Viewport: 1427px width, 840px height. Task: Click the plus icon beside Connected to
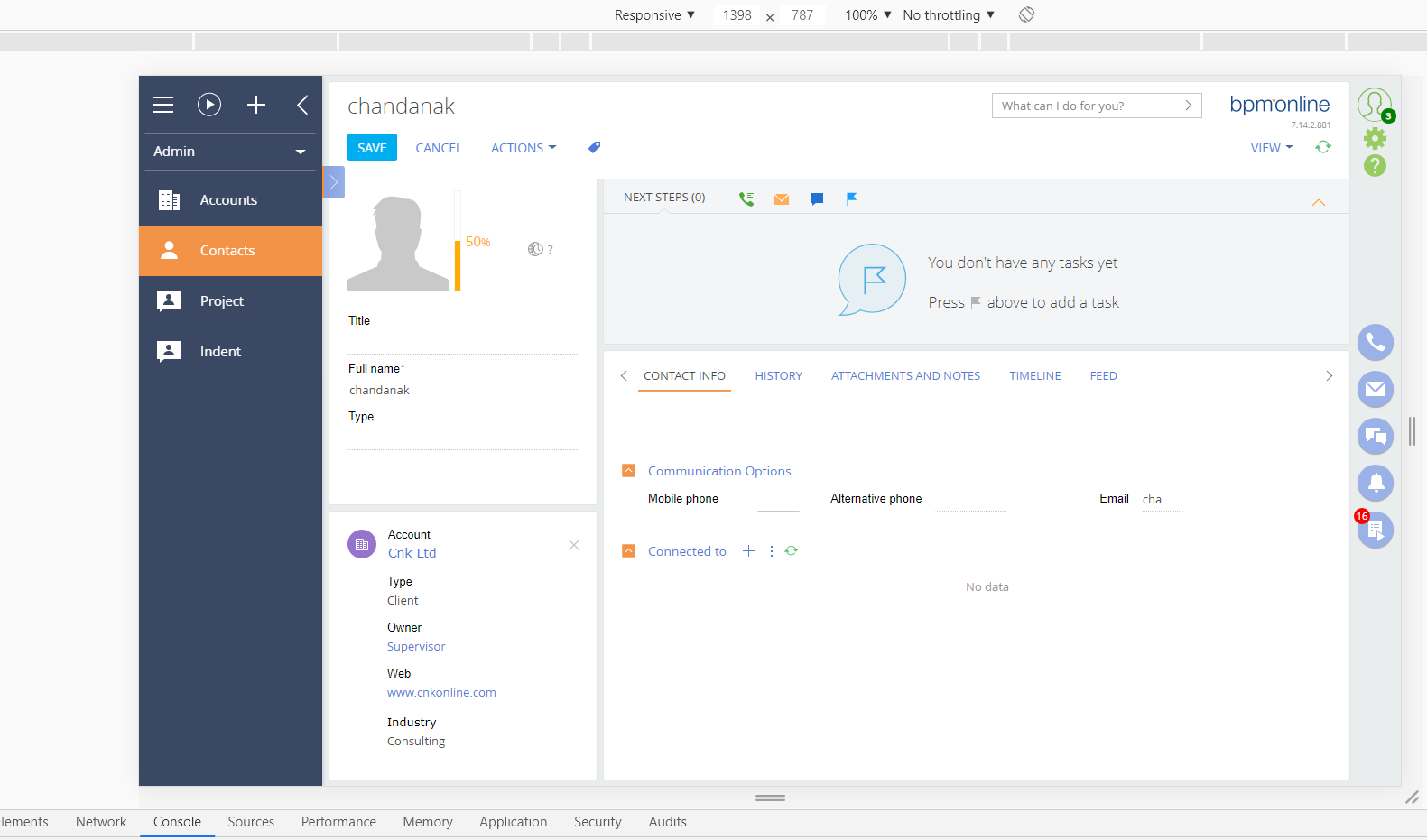coord(748,551)
